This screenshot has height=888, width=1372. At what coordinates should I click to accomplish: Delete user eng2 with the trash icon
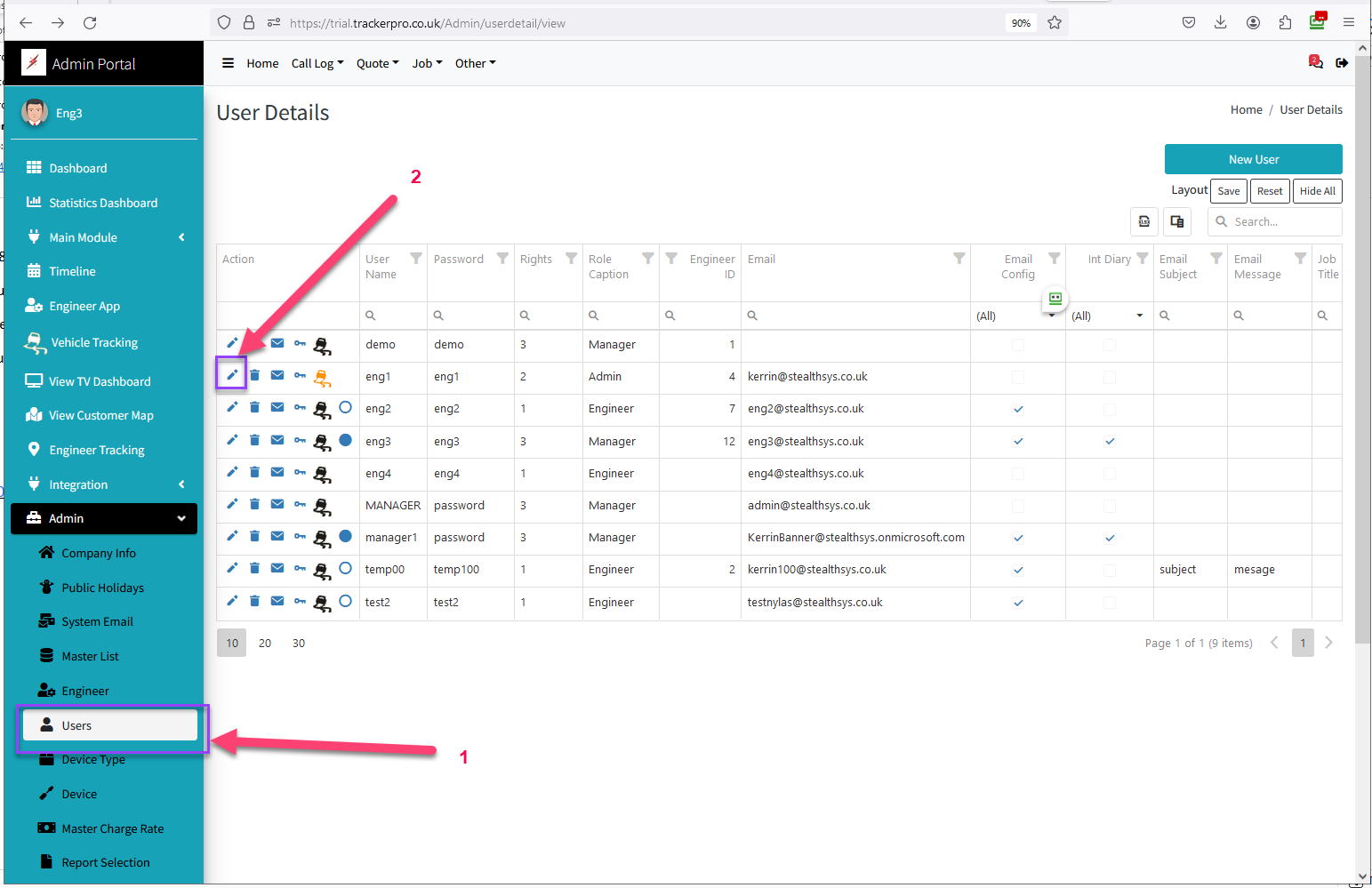[x=254, y=407]
